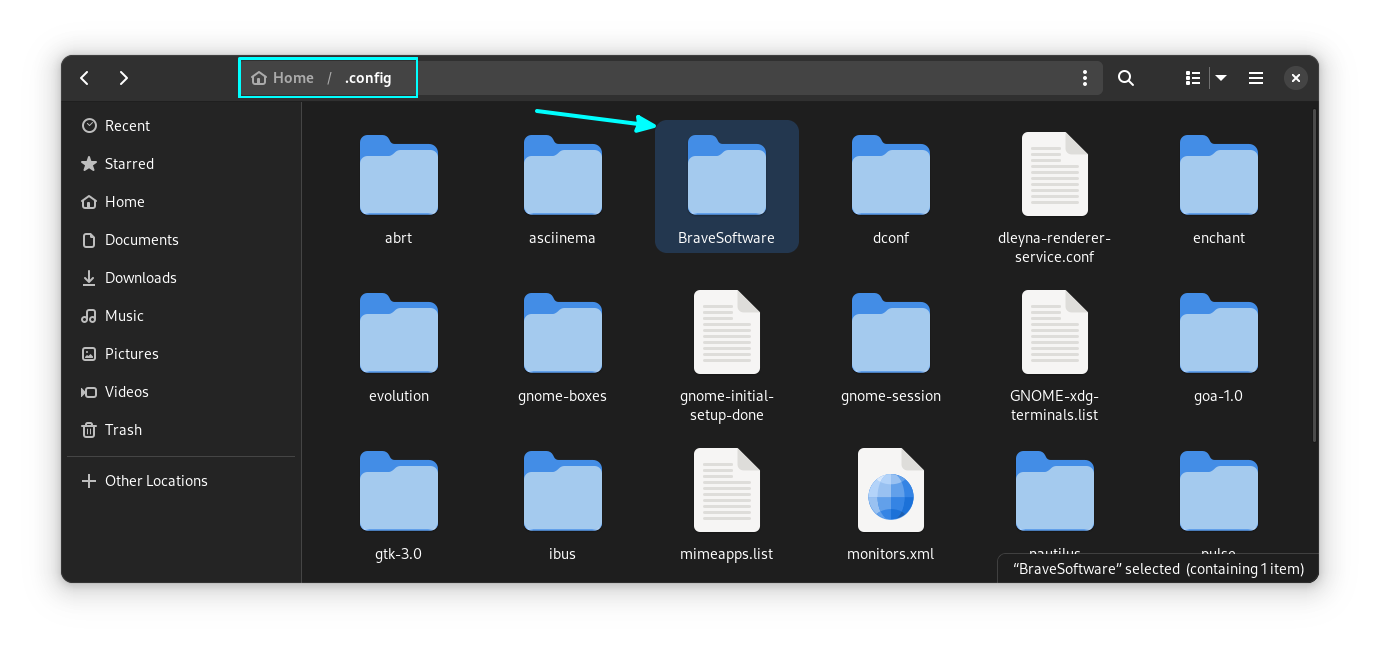This screenshot has width=1380, height=650.
Task: Select the Starred locations entry
Action: pos(129,163)
